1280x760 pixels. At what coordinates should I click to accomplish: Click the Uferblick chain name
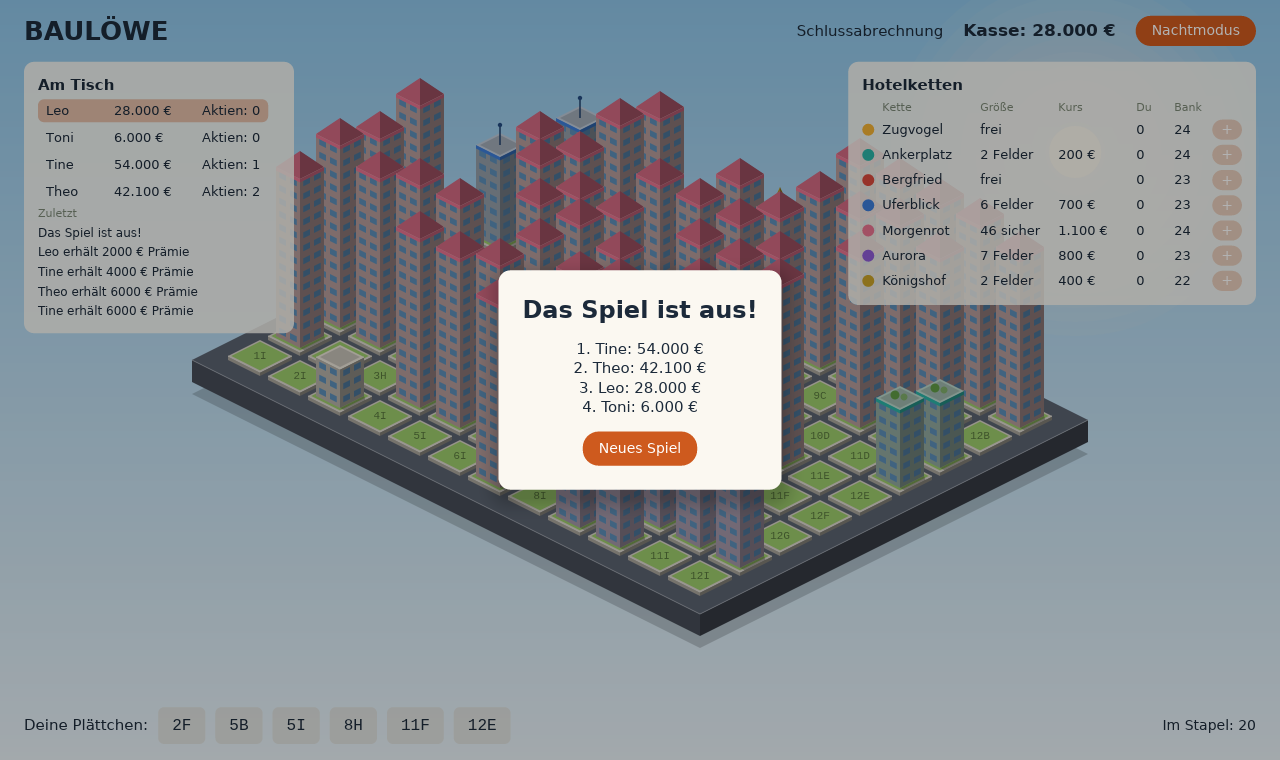coord(910,205)
